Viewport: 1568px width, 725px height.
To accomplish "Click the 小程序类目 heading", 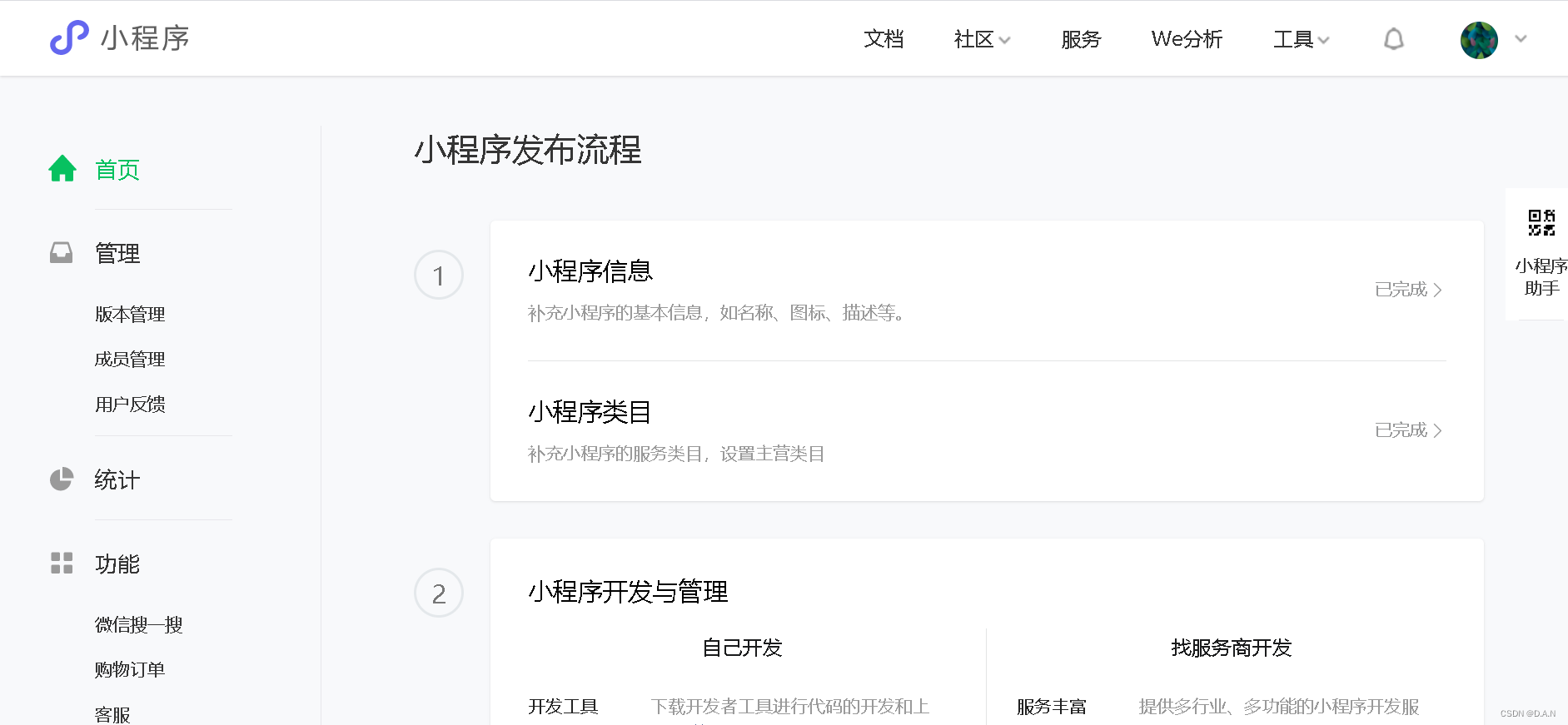I will [590, 412].
